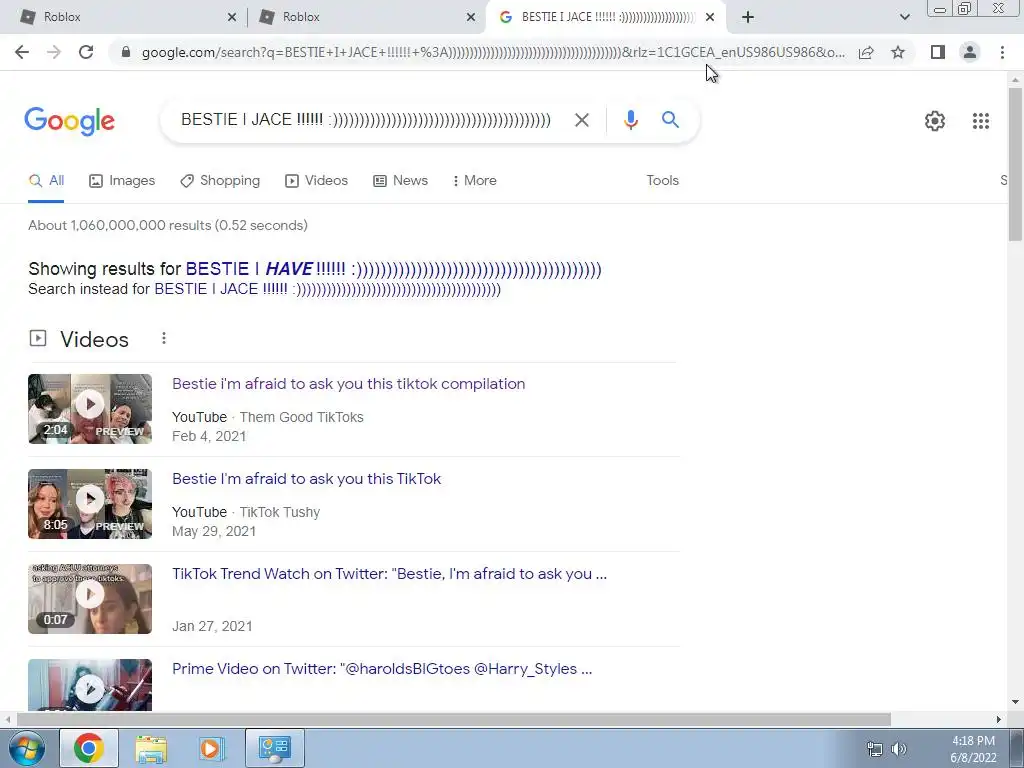Open the volume speaker tray icon
This screenshot has height=768, width=1024.
[x=899, y=749]
